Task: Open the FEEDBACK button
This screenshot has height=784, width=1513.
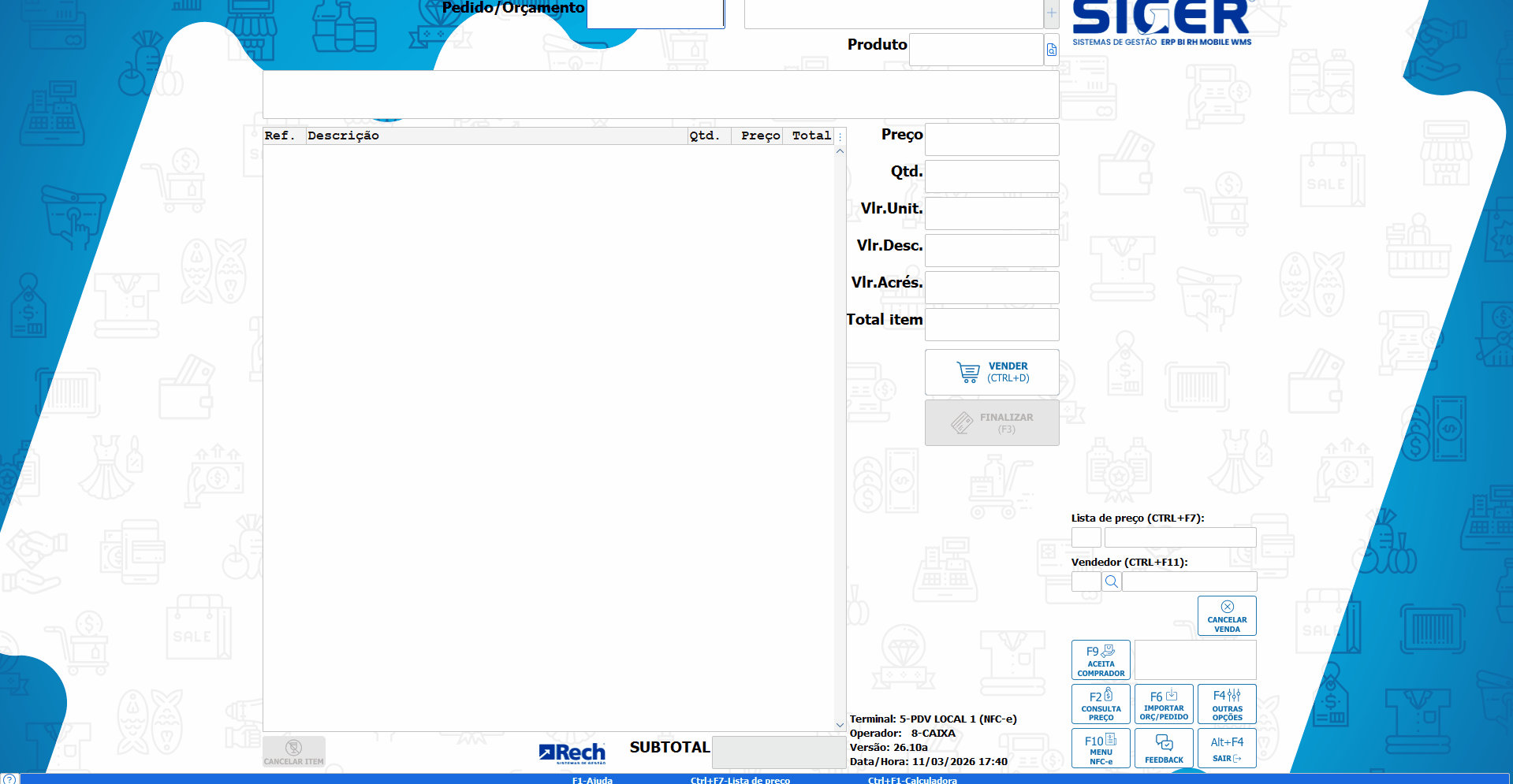Action: click(1164, 749)
